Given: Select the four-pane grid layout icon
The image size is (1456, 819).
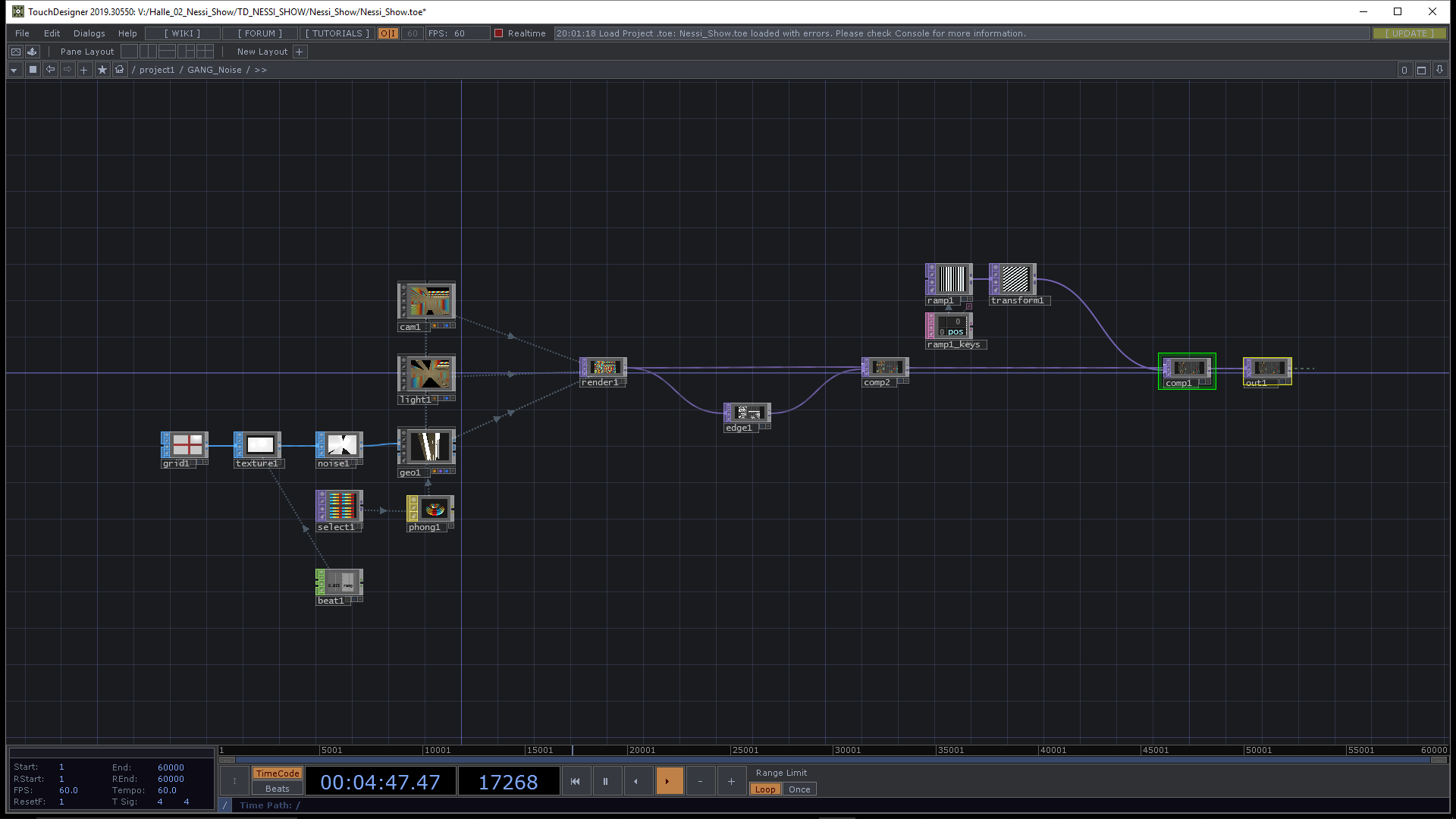Looking at the screenshot, I should point(206,52).
